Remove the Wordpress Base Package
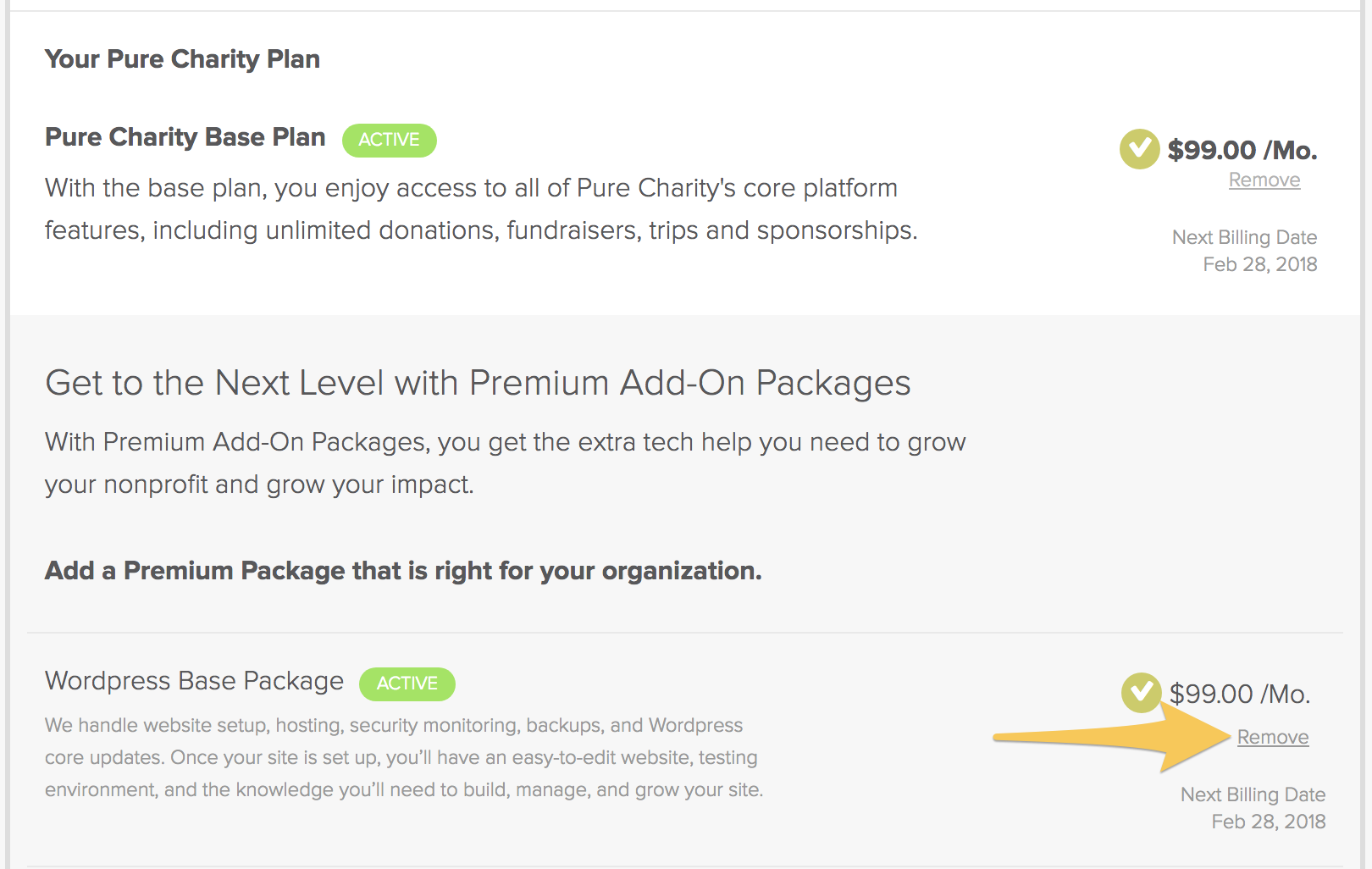This screenshot has height=869, width=1372. tap(1273, 737)
